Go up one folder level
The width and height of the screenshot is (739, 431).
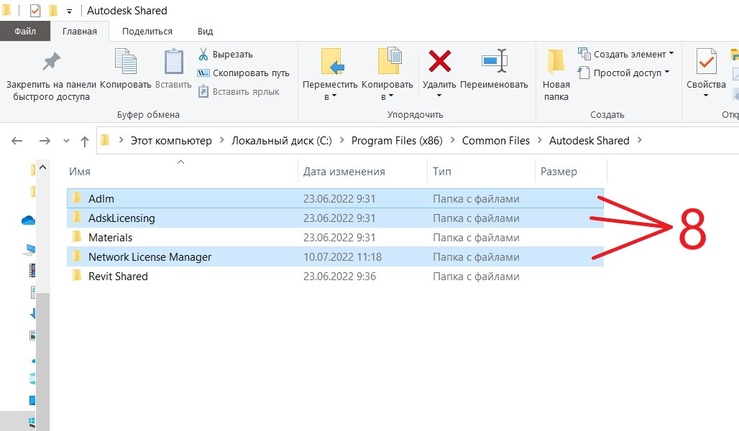coord(85,141)
